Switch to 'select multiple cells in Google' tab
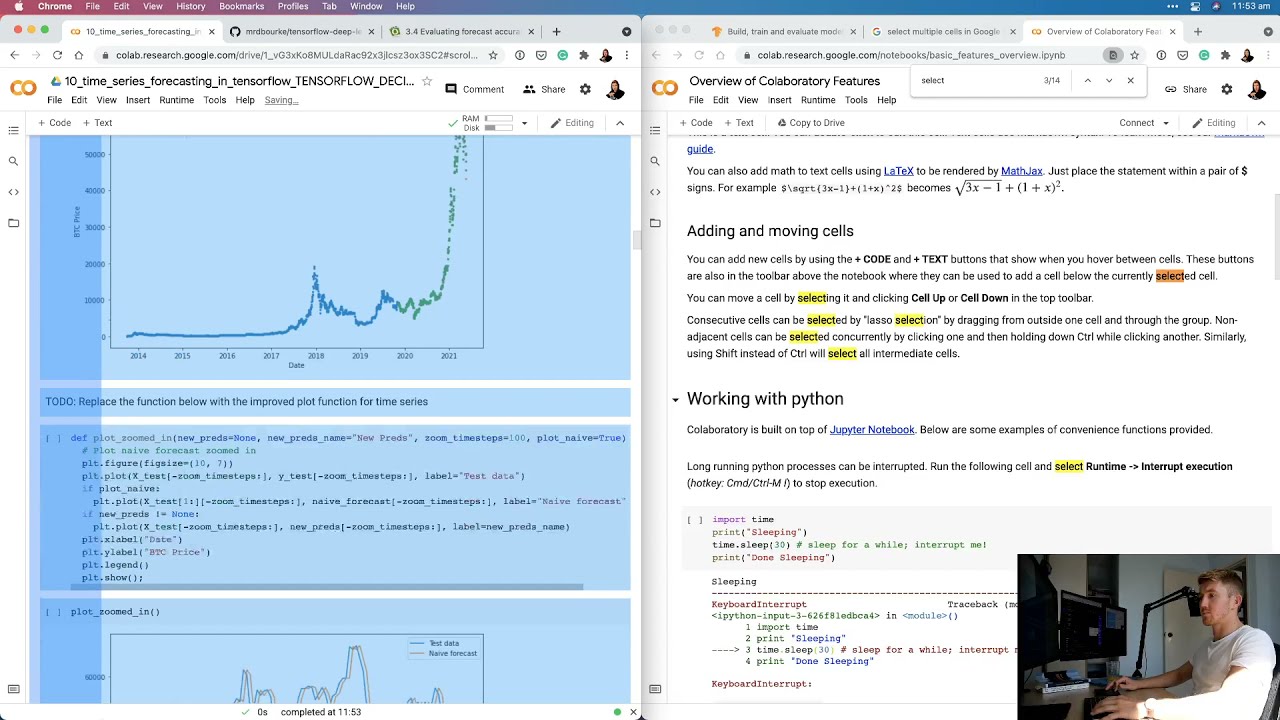This screenshot has height=720, width=1280. coord(942,31)
